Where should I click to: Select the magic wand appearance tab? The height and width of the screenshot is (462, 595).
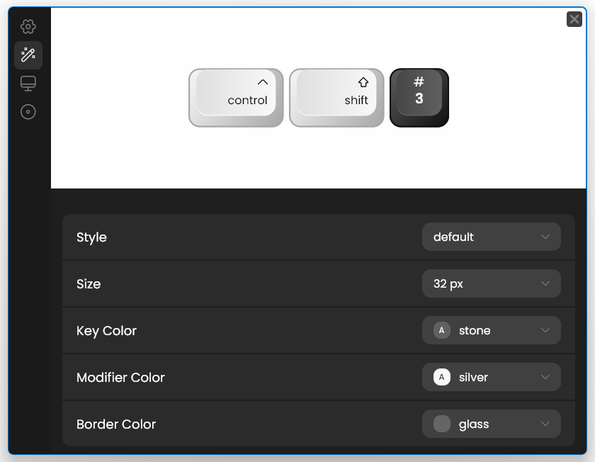click(x=28, y=55)
